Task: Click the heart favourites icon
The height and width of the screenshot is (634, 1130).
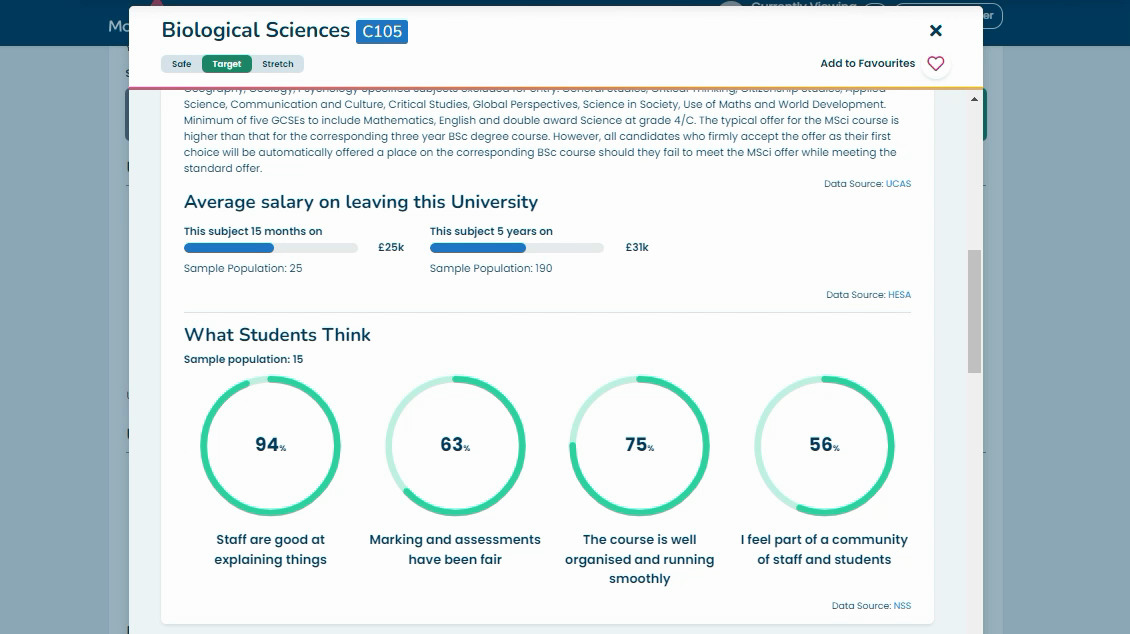Action: click(935, 64)
